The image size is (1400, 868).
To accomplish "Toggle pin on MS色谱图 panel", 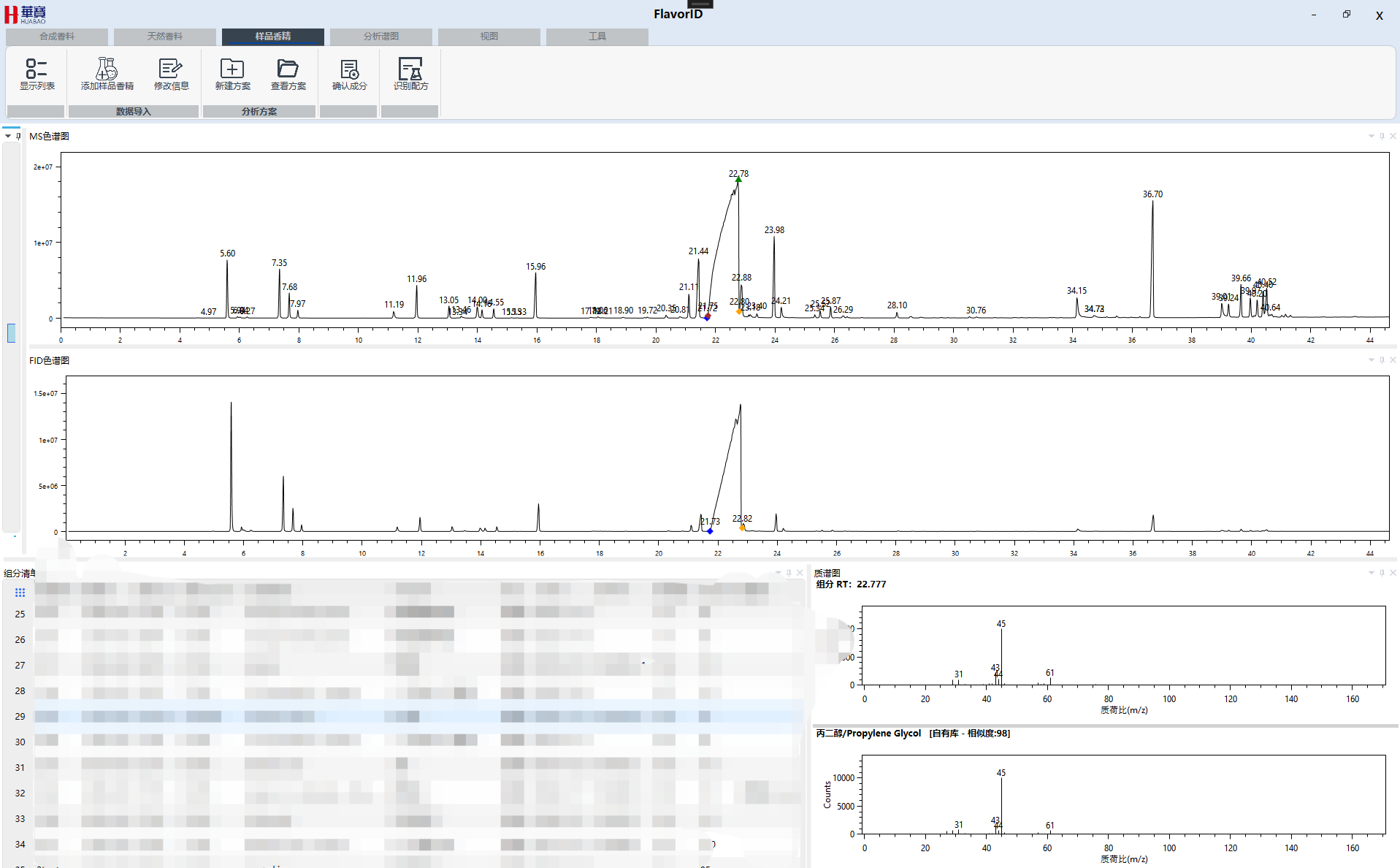I will (1382, 136).
